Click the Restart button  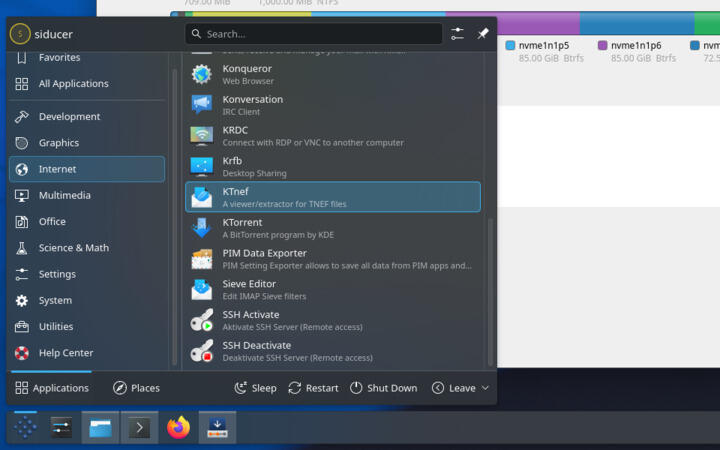click(x=313, y=388)
